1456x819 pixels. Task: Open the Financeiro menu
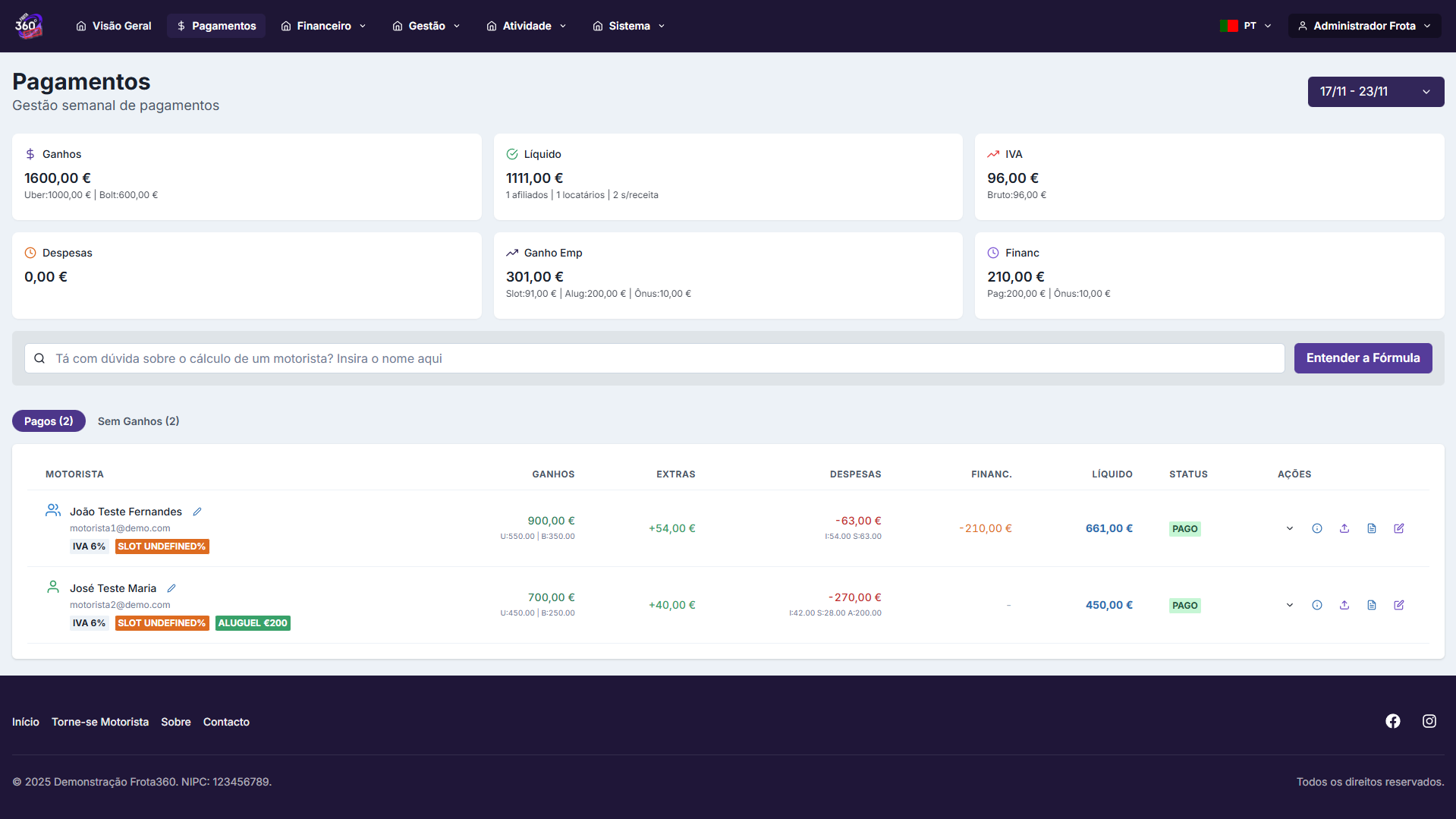[324, 26]
